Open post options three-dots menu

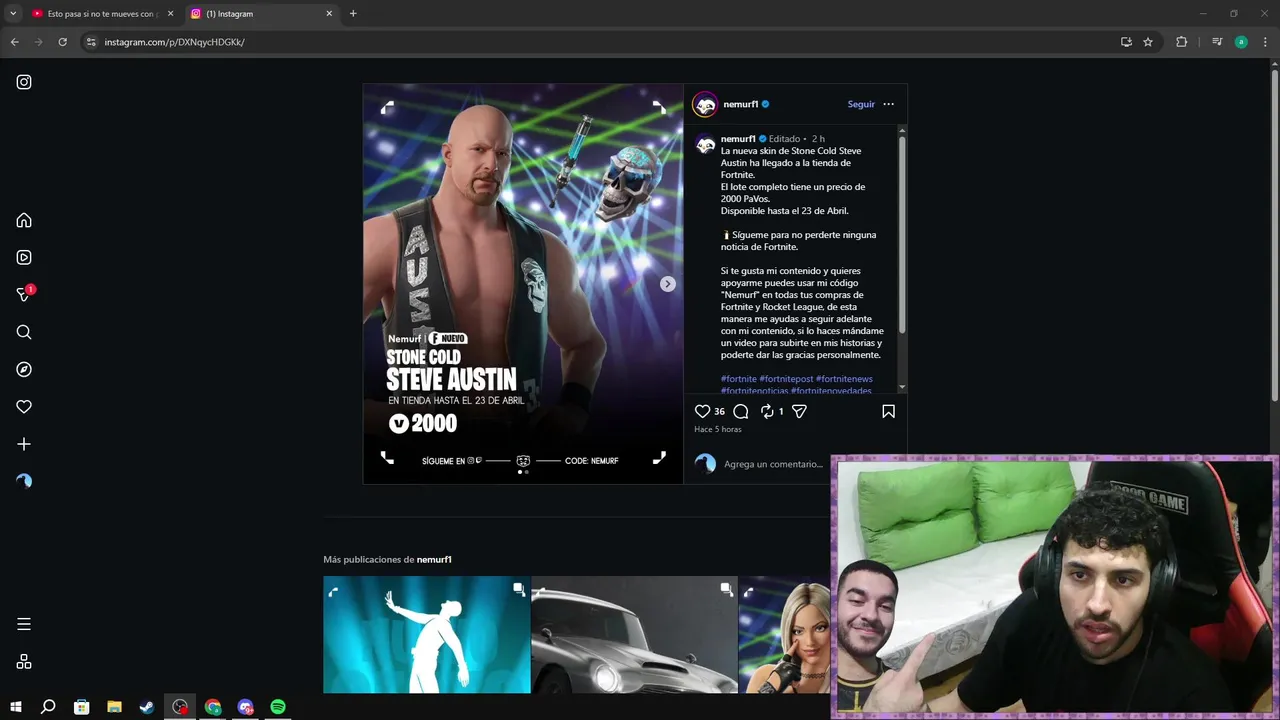coord(888,104)
